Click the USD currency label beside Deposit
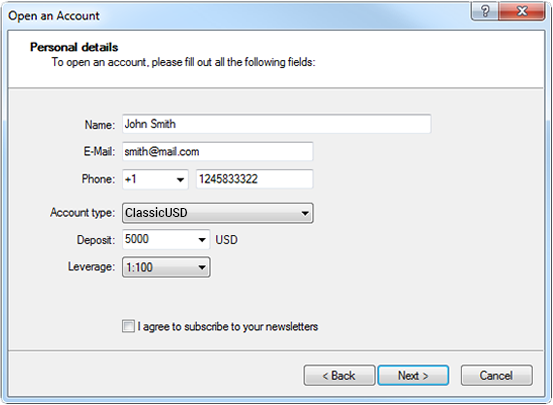Screen dimensions: 553x405 click(226, 240)
